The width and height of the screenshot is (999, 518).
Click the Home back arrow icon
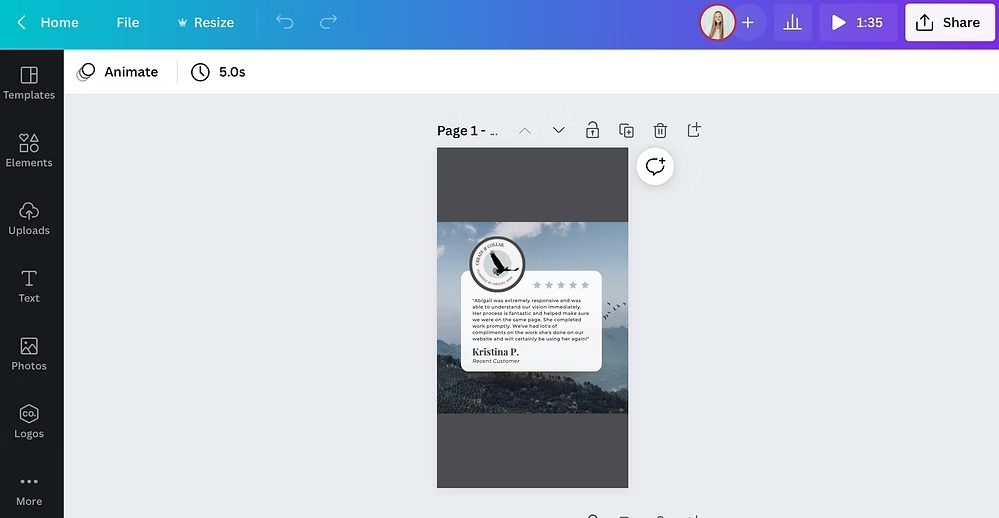pos(22,23)
